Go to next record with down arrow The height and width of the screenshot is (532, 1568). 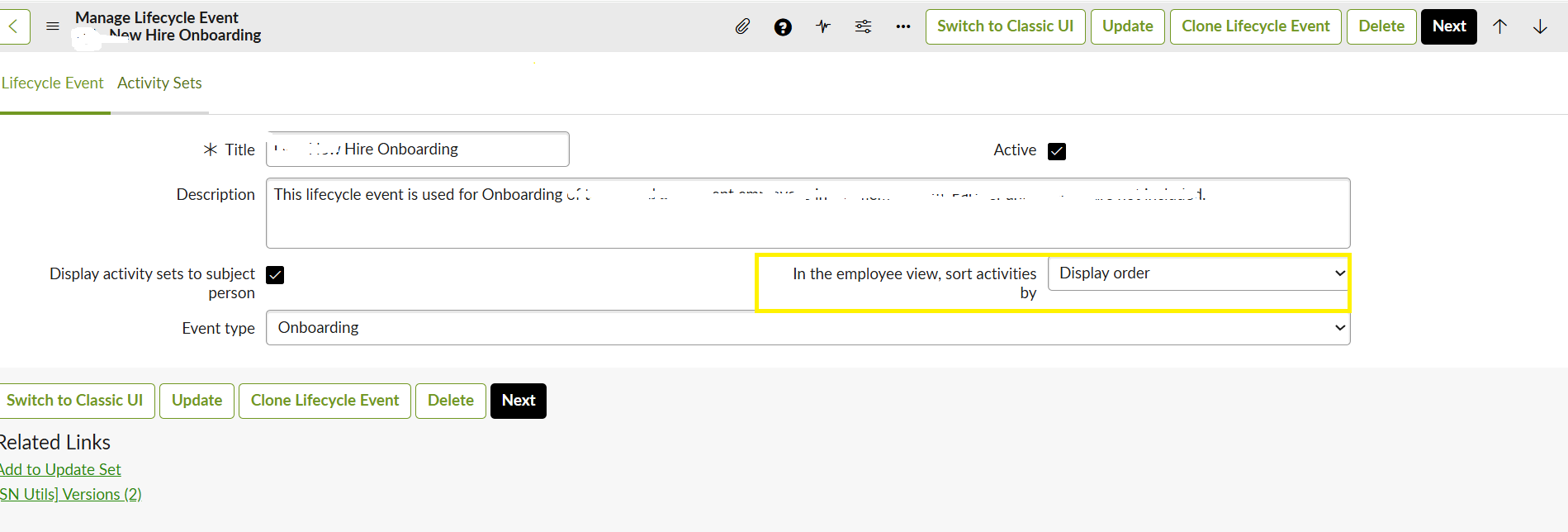(x=1540, y=26)
